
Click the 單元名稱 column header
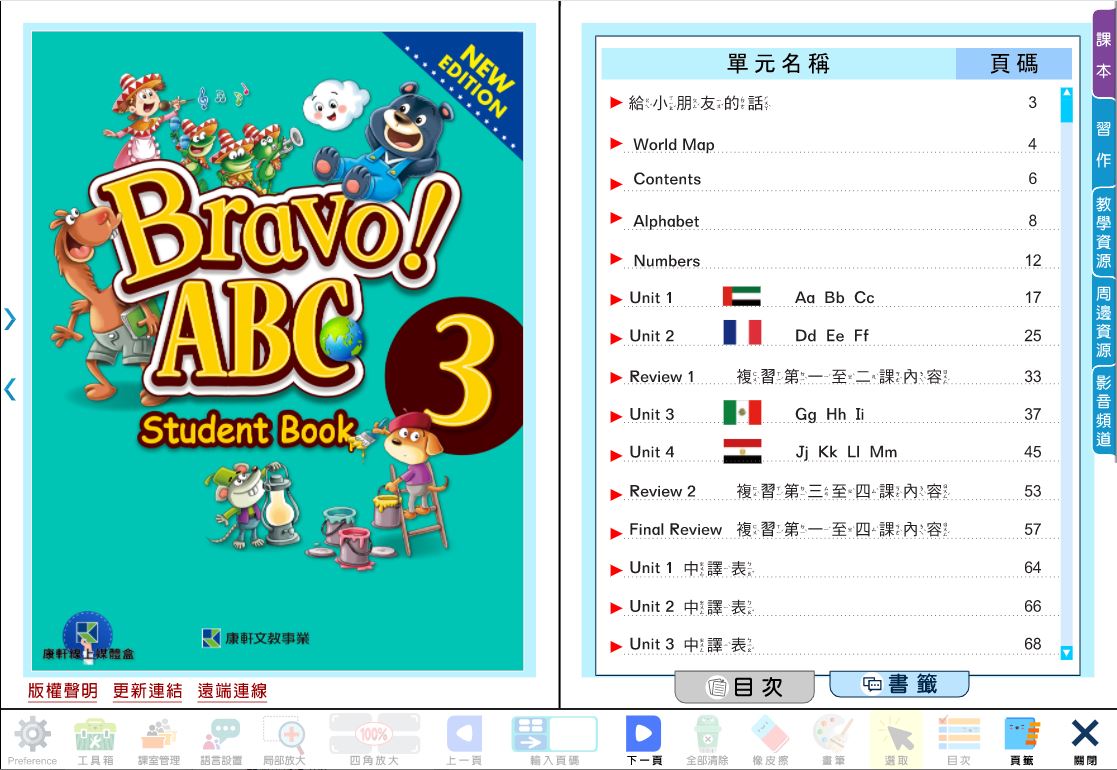pyautogui.click(x=778, y=63)
